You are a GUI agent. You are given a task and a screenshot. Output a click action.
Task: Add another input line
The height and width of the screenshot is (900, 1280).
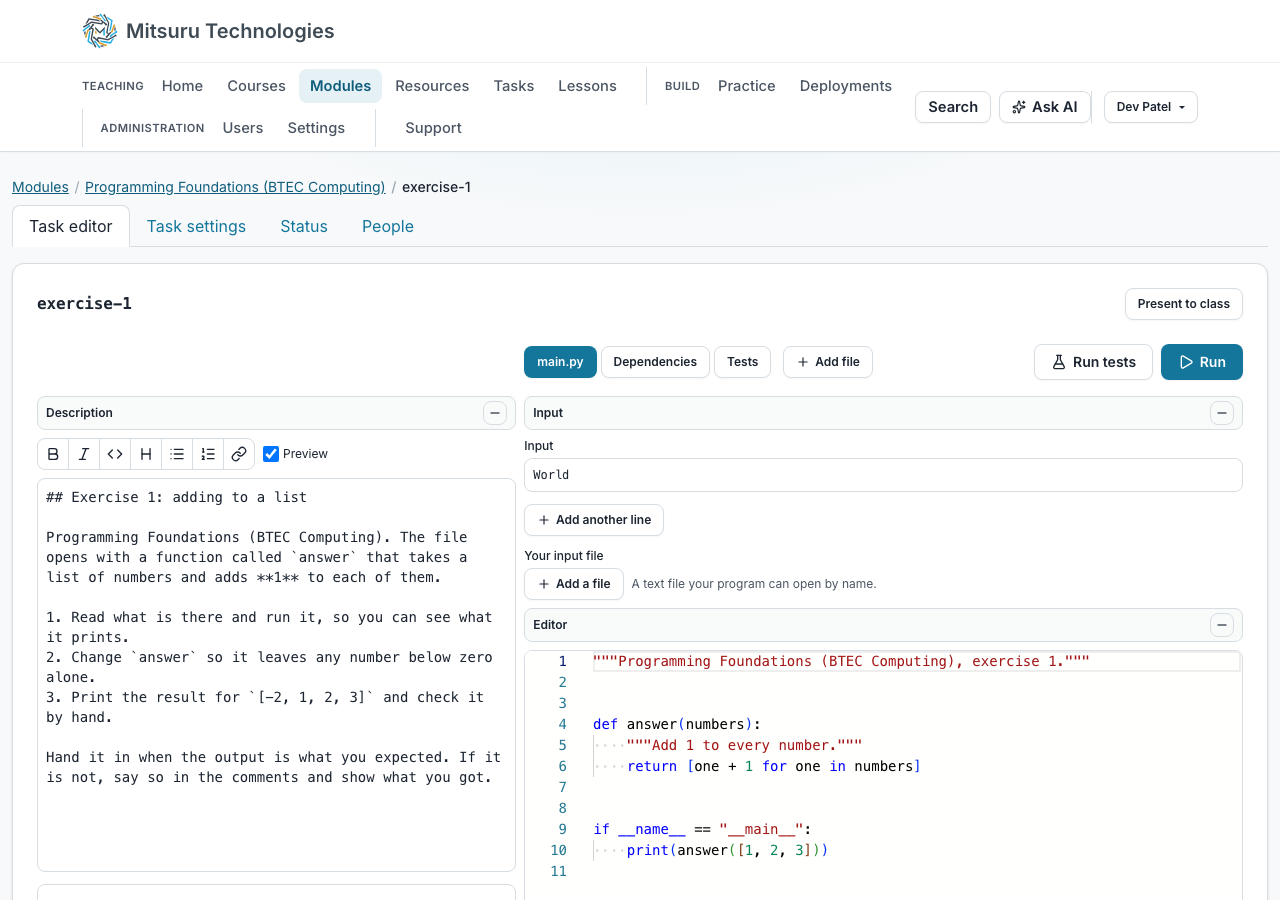(594, 520)
